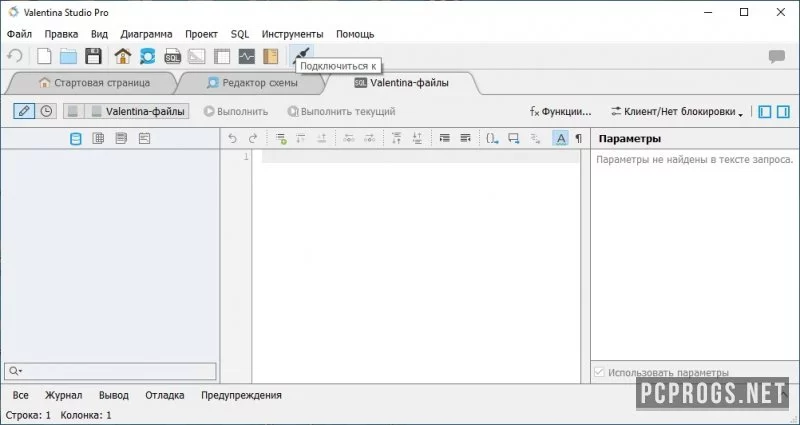Show the Отладка log tab
The image size is (800, 425).
click(165, 395)
